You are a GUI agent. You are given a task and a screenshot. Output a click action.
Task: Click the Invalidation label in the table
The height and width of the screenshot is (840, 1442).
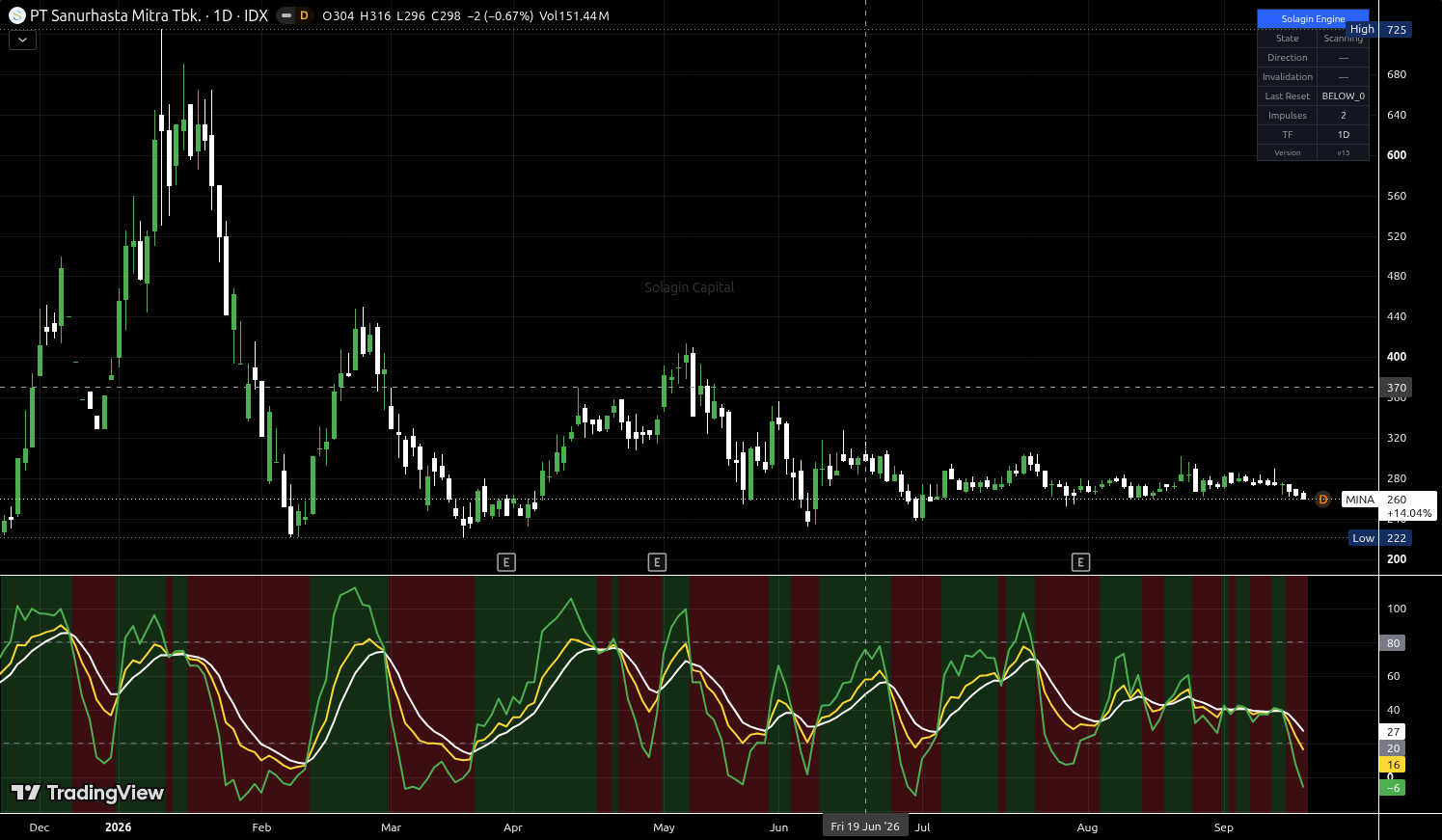point(1287,77)
